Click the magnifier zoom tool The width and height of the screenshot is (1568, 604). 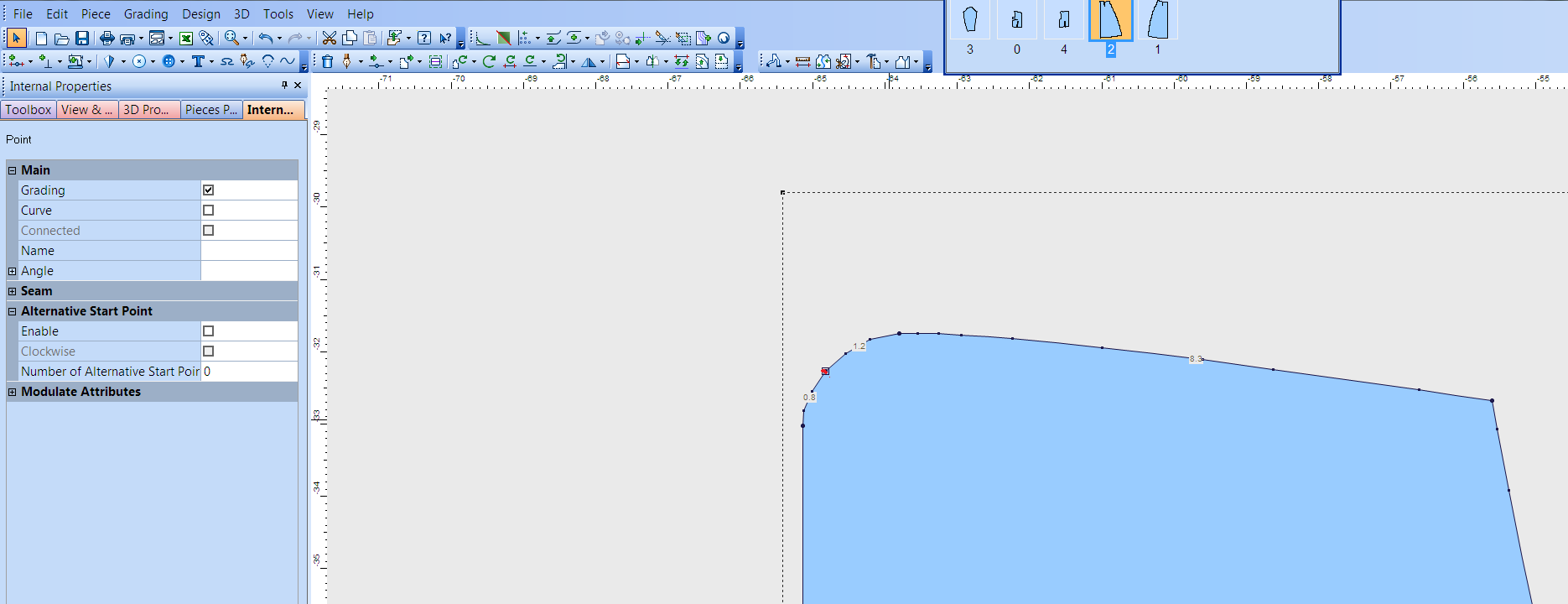pyautogui.click(x=231, y=38)
